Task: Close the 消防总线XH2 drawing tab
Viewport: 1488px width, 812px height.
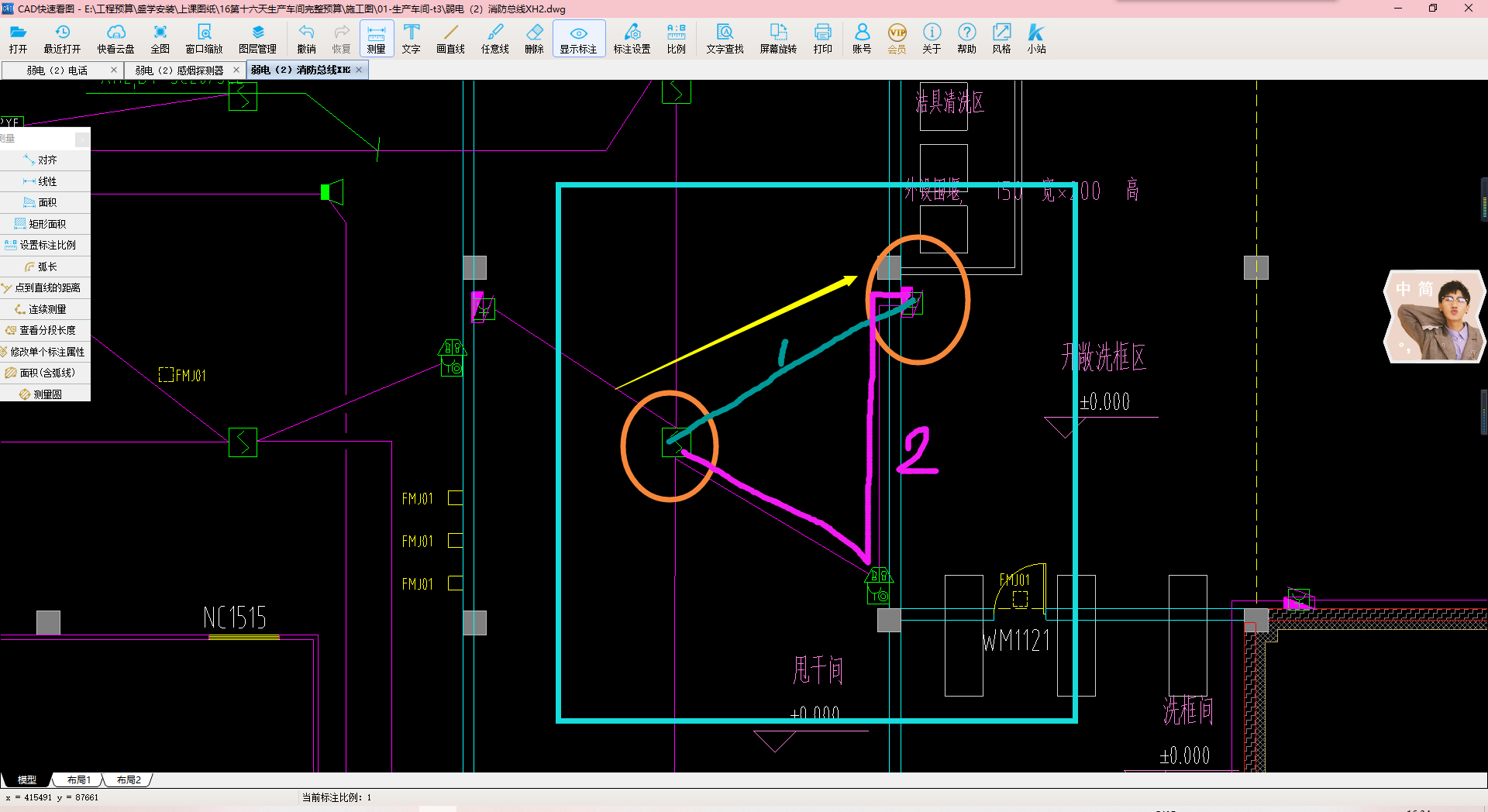Action: (x=359, y=70)
